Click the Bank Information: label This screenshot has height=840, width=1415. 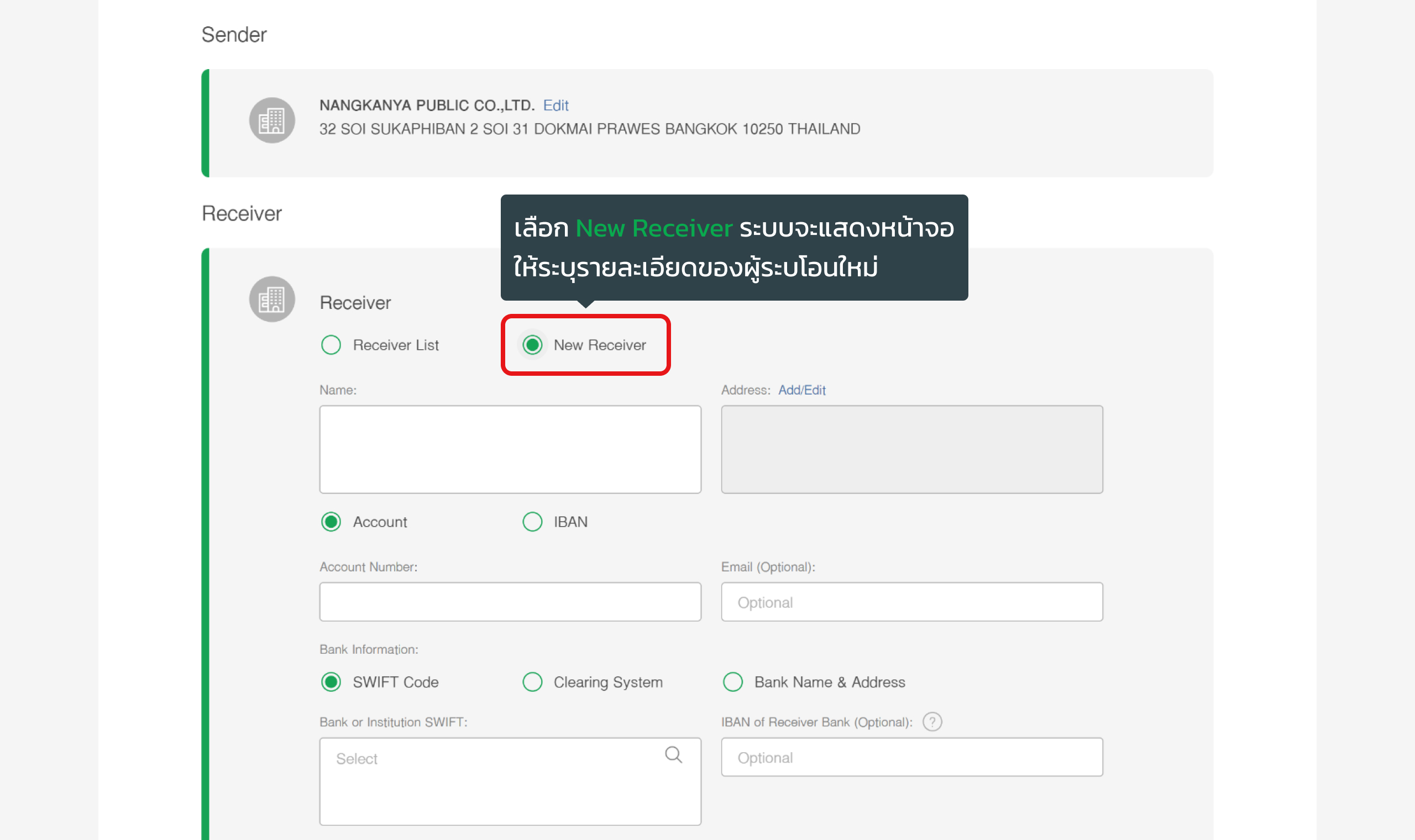pyautogui.click(x=369, y=649)
